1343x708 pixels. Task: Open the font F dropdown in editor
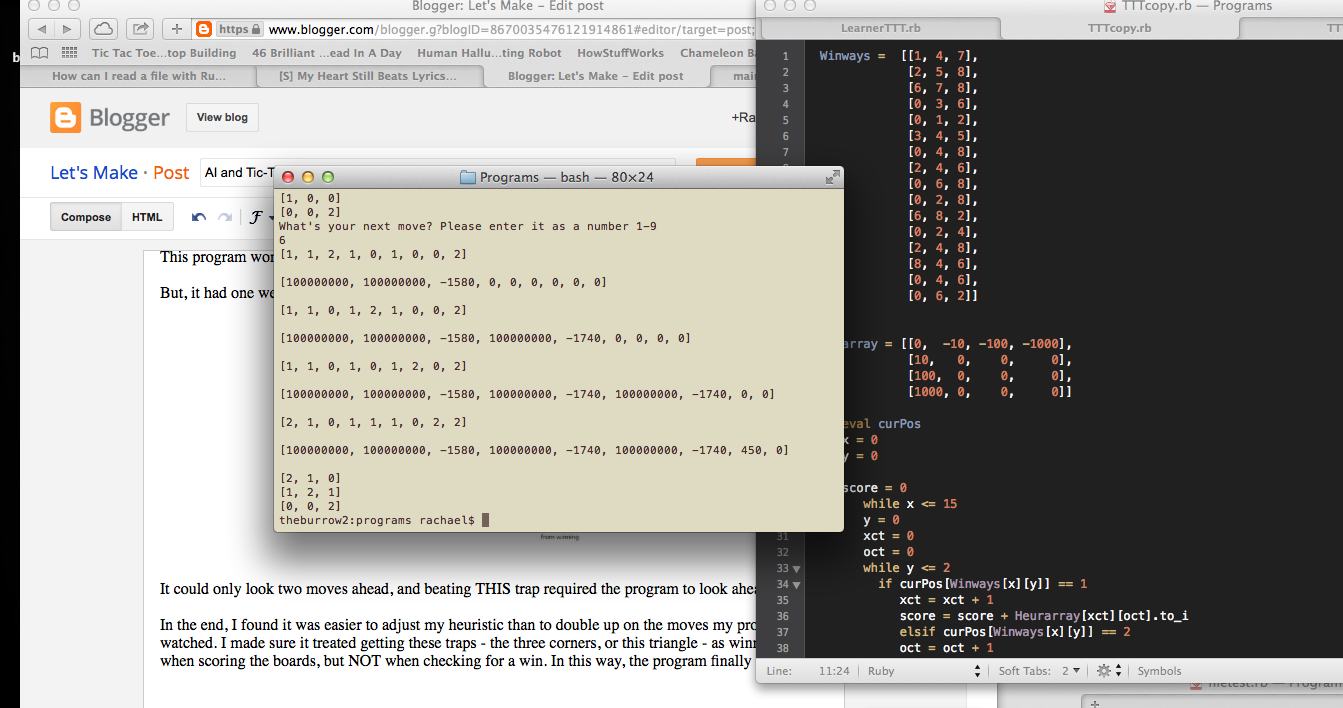click(261, 217)
